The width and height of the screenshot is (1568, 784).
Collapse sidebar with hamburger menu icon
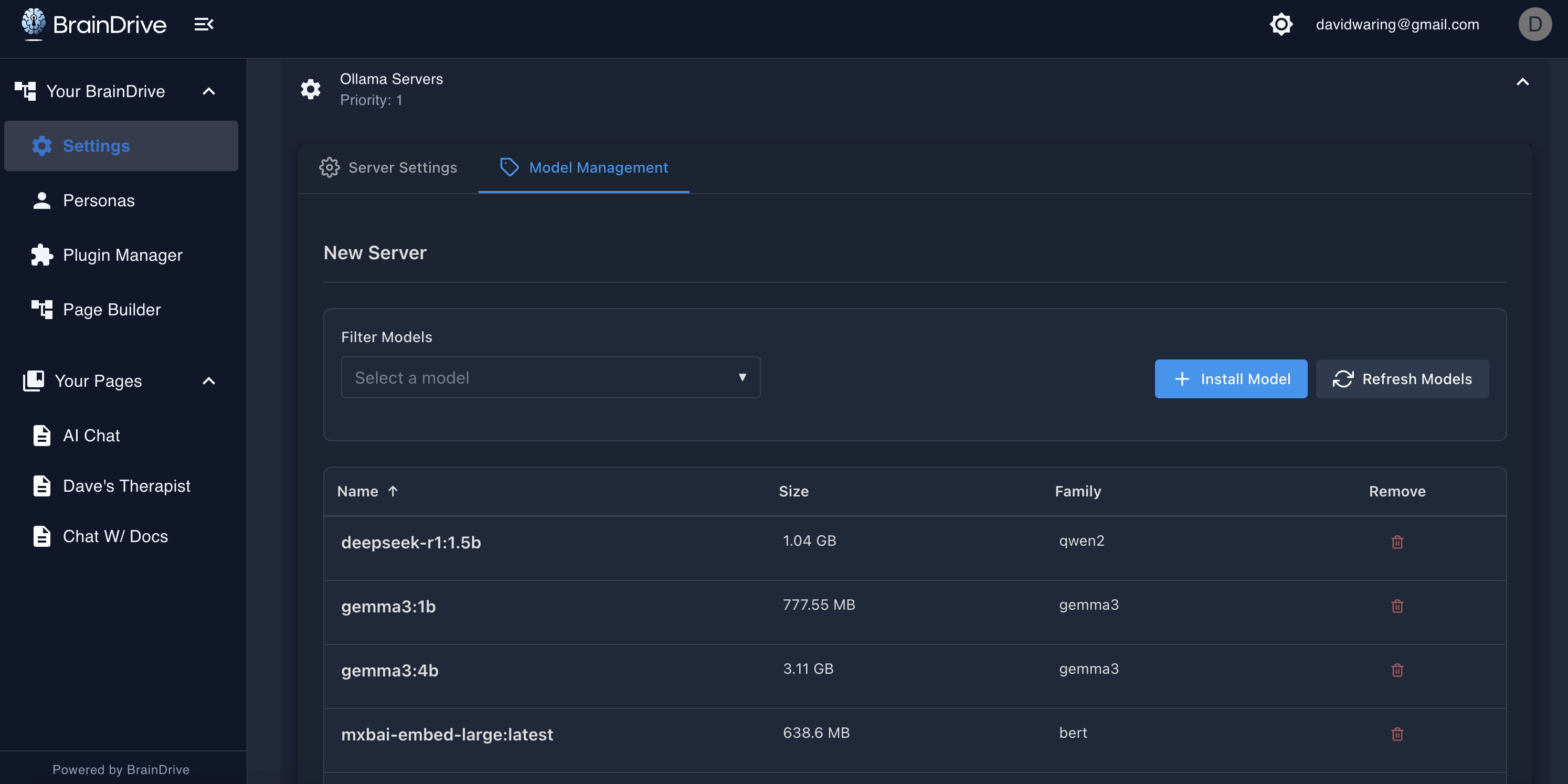pyautogui.click(x=203, y=24)
